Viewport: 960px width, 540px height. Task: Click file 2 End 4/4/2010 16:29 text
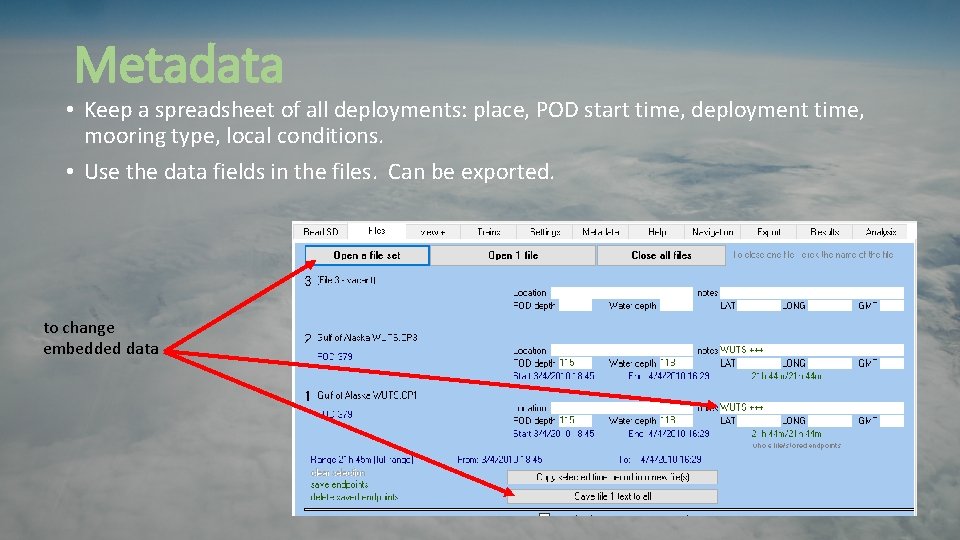(669, 376)
